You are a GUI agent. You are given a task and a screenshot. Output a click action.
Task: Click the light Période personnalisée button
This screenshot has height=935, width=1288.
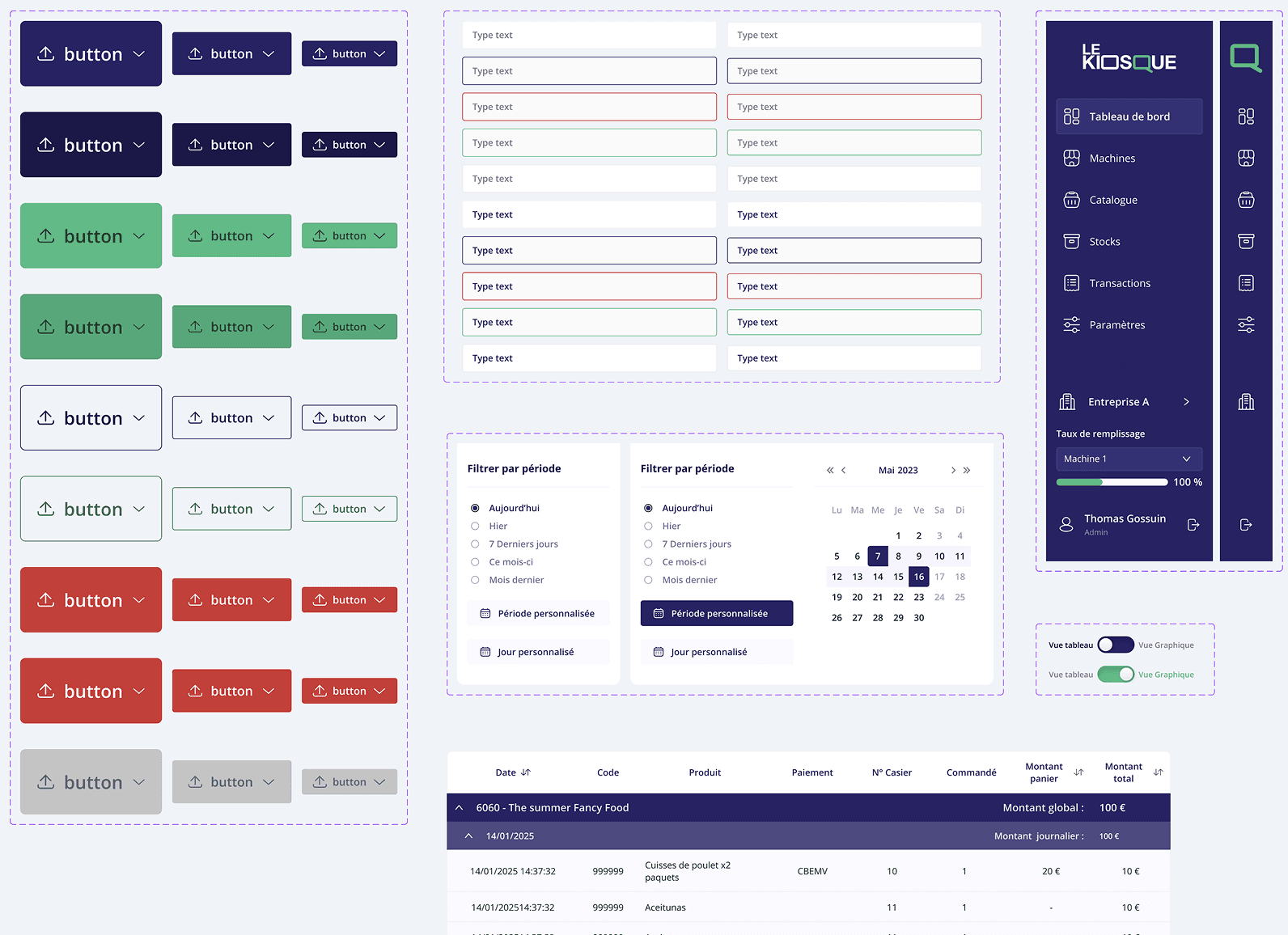[x=538, y=613]
